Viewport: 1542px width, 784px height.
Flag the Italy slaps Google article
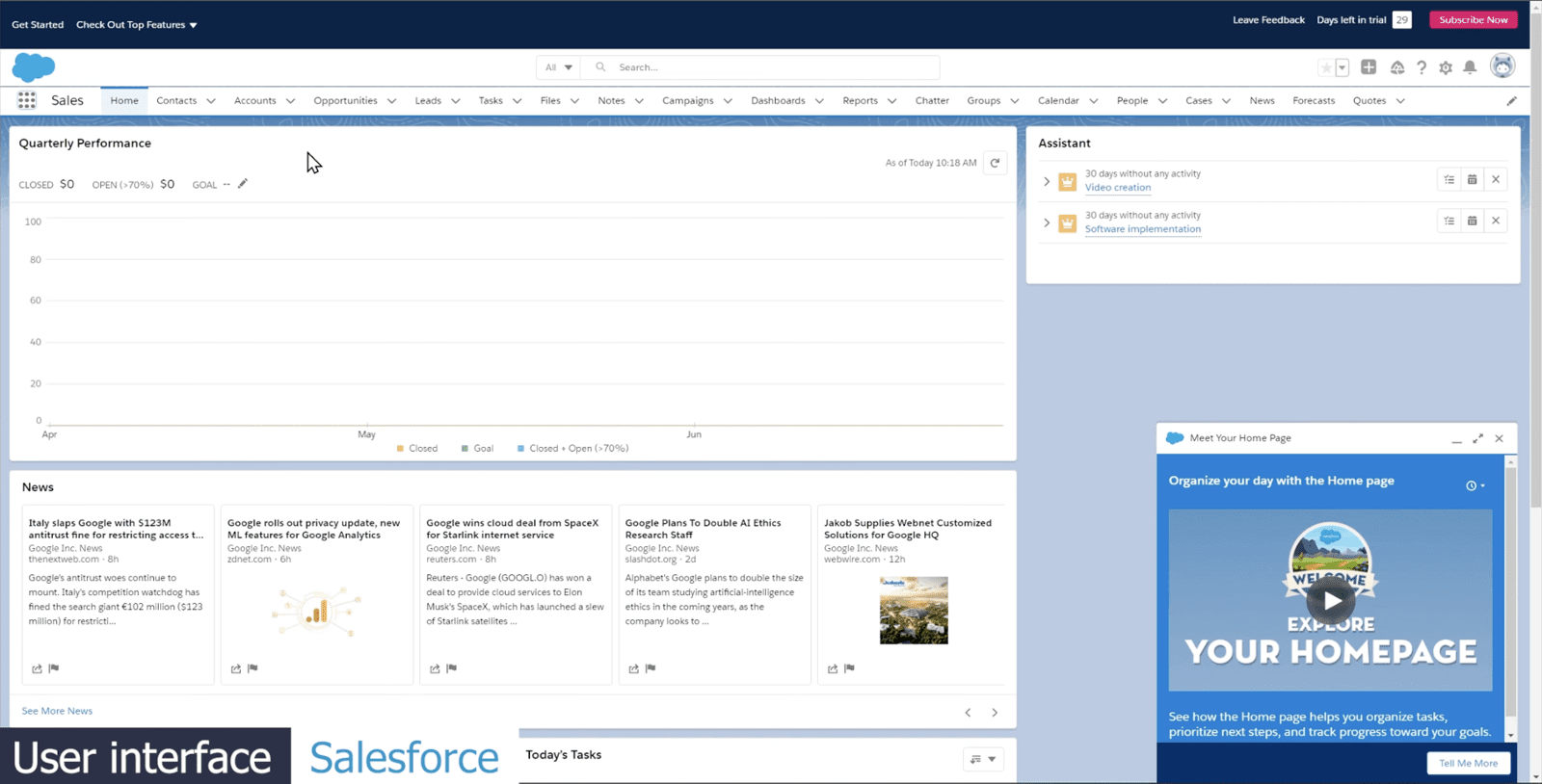[x=54, y=668]
